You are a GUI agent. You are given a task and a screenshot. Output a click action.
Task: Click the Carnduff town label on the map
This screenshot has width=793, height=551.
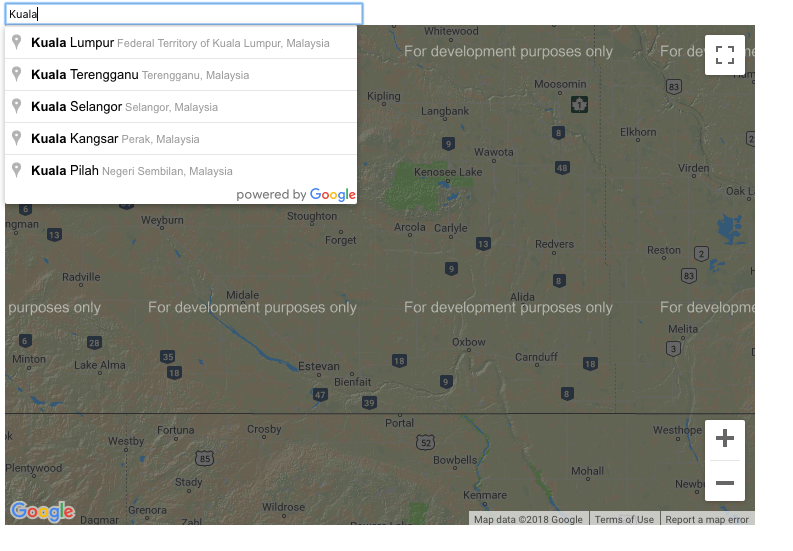point(536,357)
